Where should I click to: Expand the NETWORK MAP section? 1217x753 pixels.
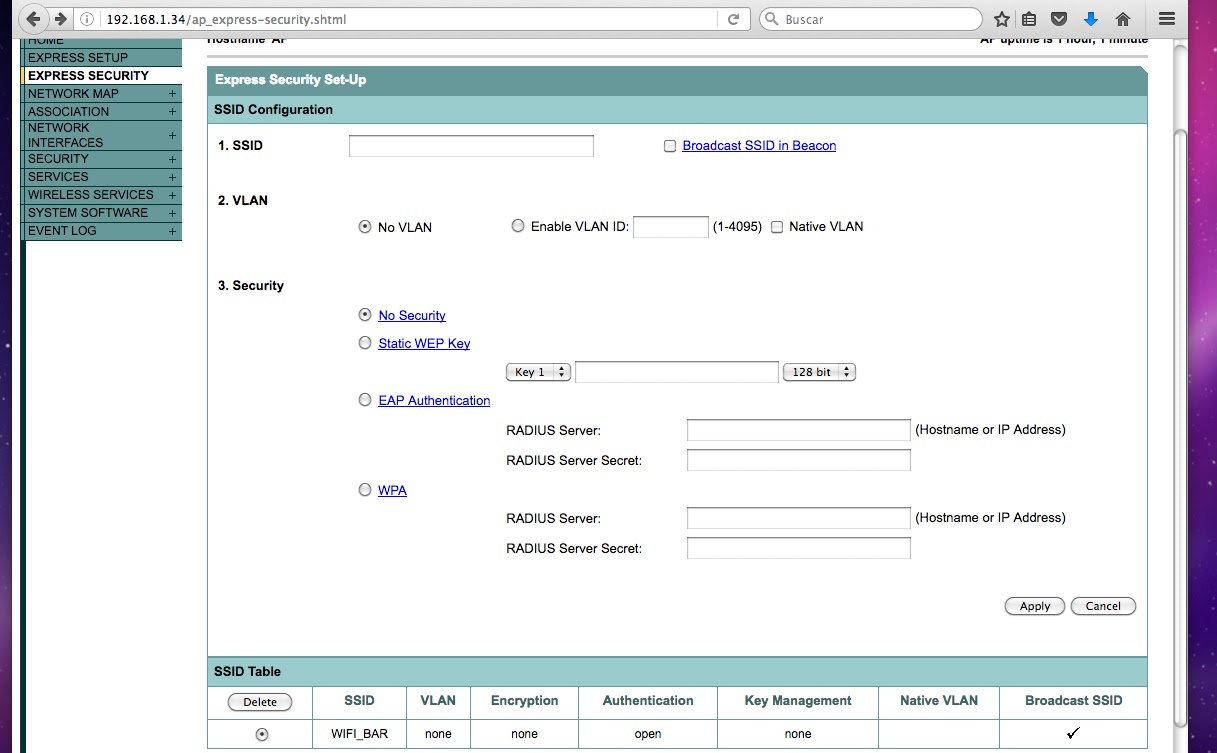171,93
